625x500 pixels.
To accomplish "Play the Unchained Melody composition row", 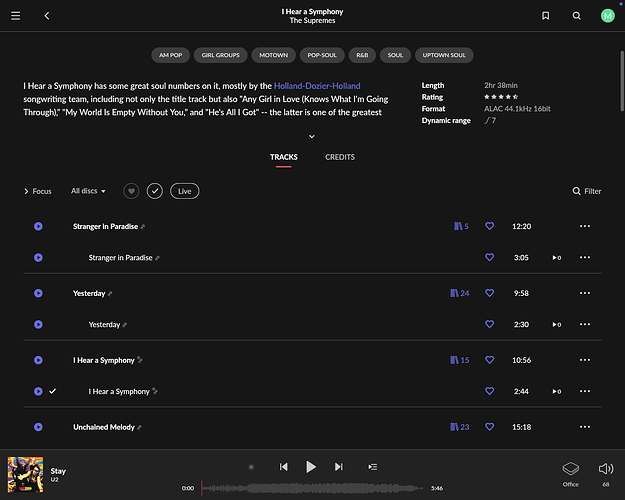I will pyautogui.click(x=38, y=427).
